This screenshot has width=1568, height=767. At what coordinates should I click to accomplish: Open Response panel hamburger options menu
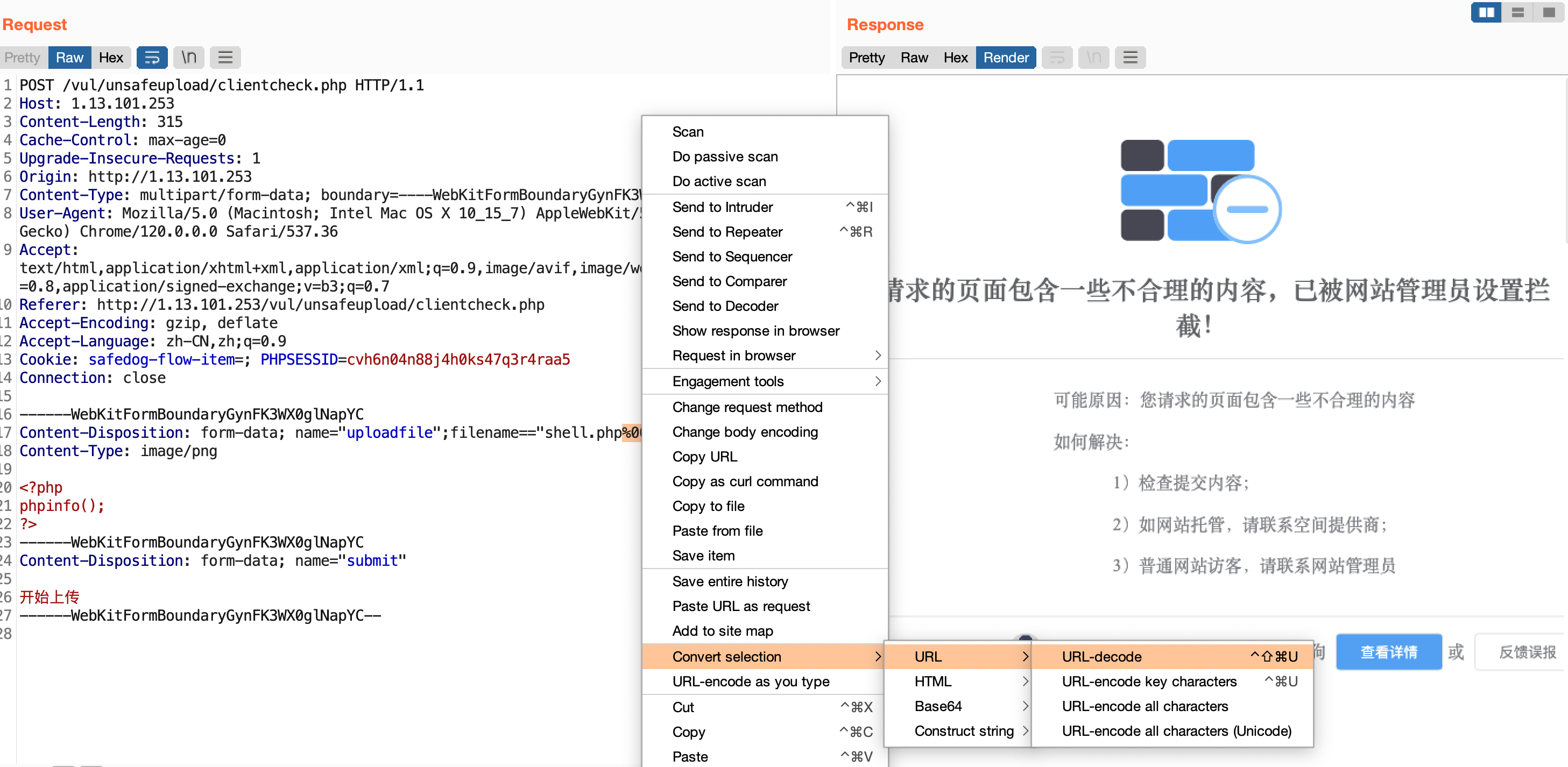tap(1130, 58)
